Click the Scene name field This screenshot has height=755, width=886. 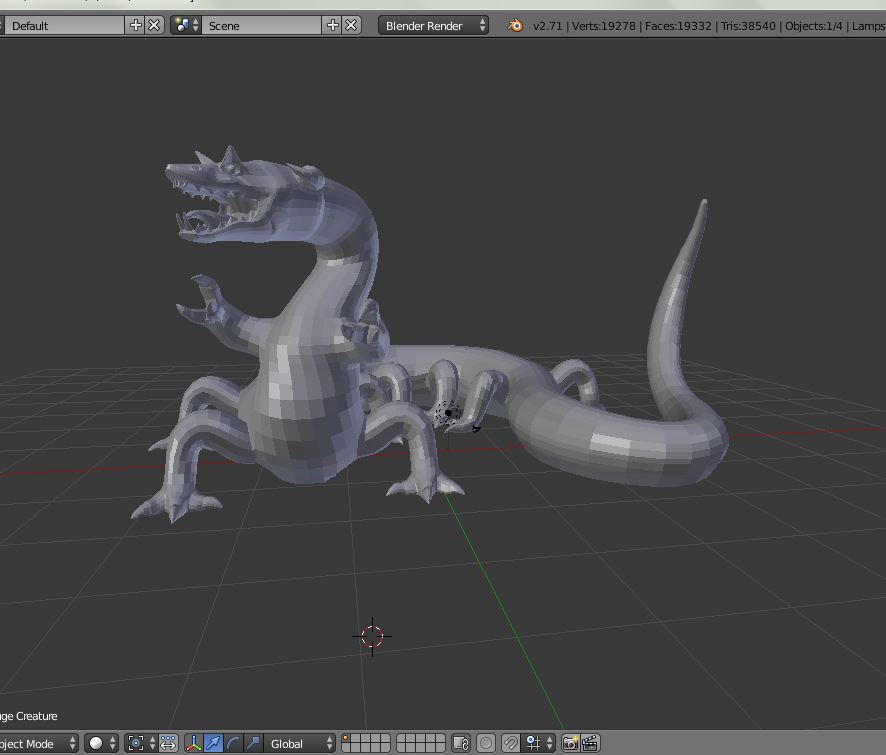coord(260,25)
